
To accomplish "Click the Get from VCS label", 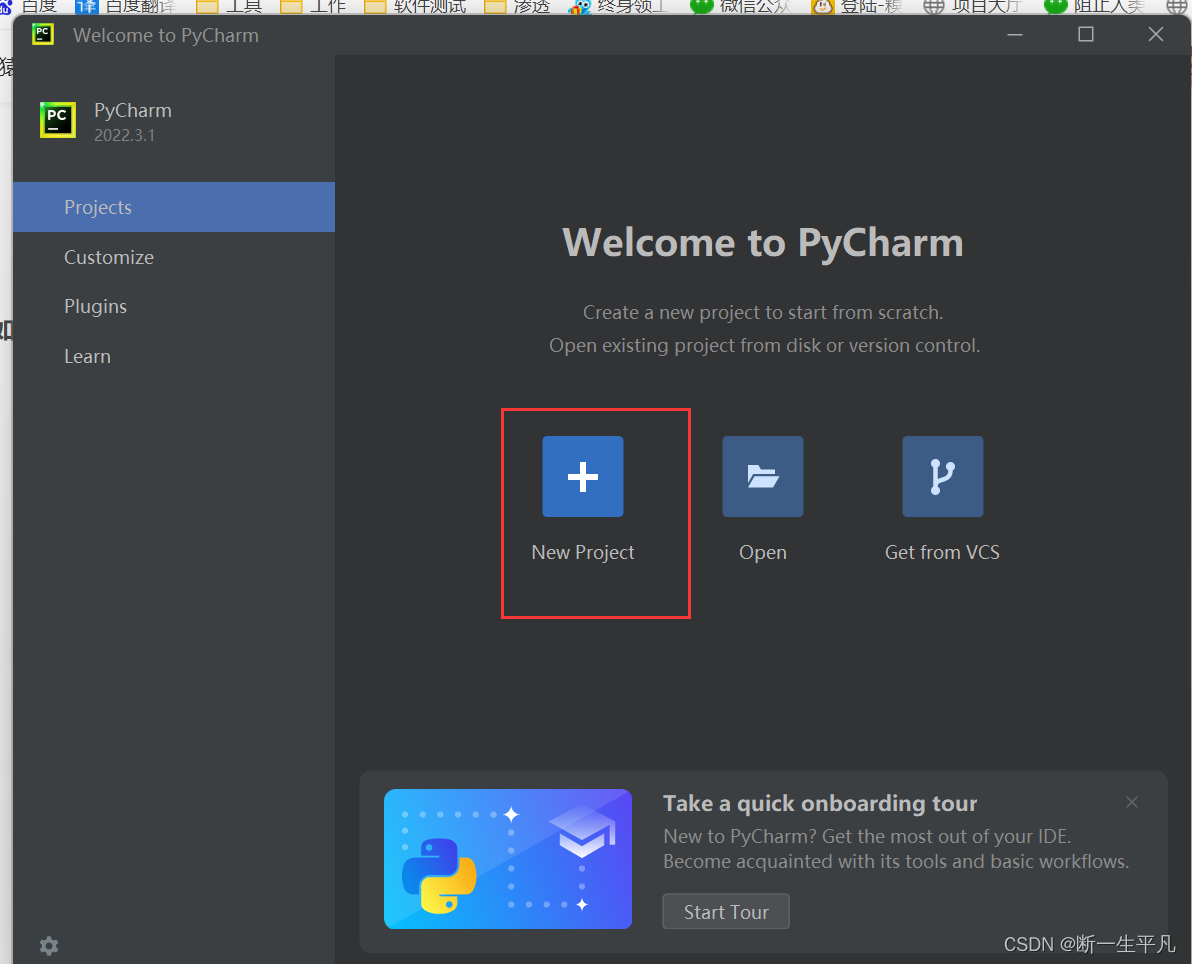I will point(942,553).
